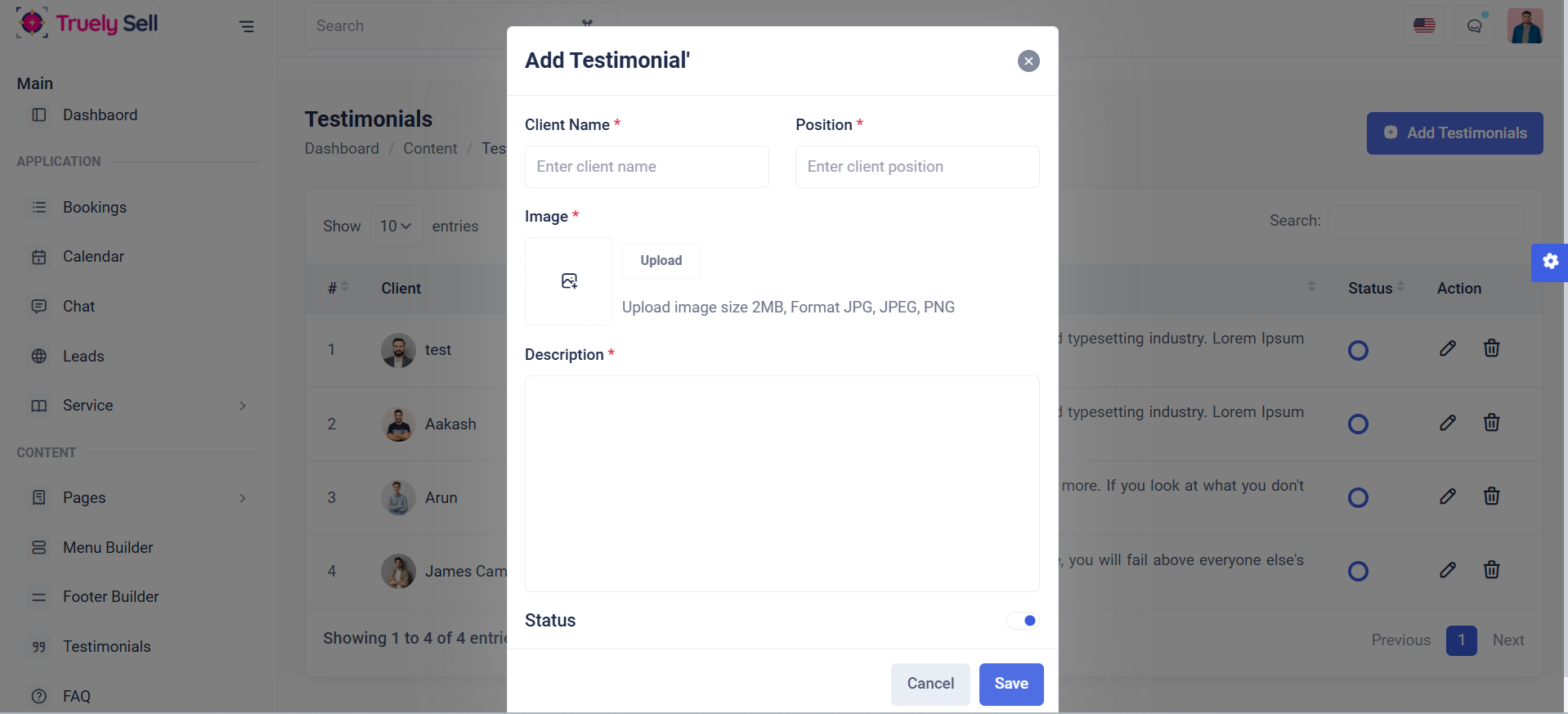
Task: Open the show 10 entries dropdown
Action: [396, 226]
